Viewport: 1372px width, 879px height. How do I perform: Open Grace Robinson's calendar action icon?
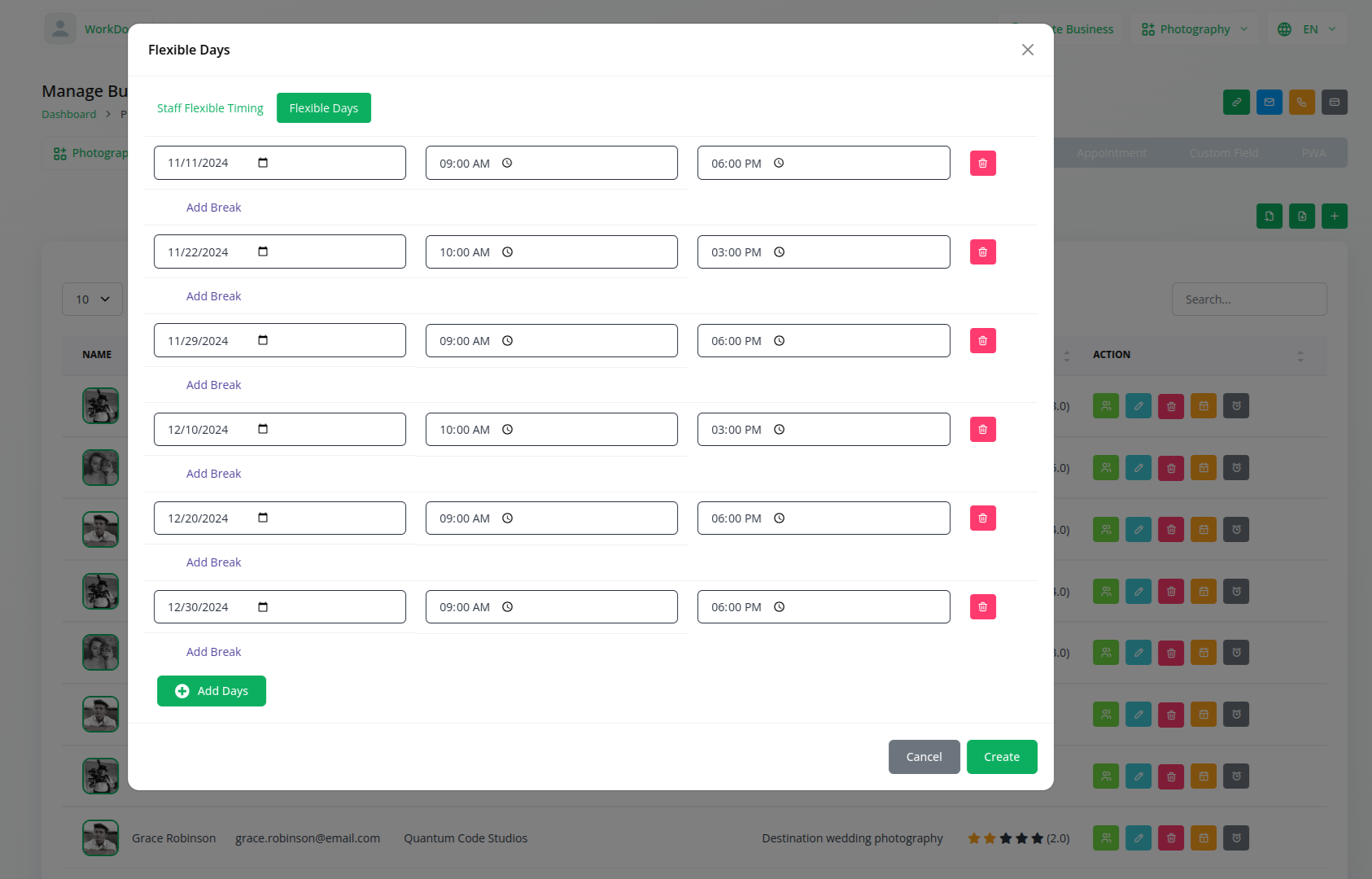[x=1203, y=838]
